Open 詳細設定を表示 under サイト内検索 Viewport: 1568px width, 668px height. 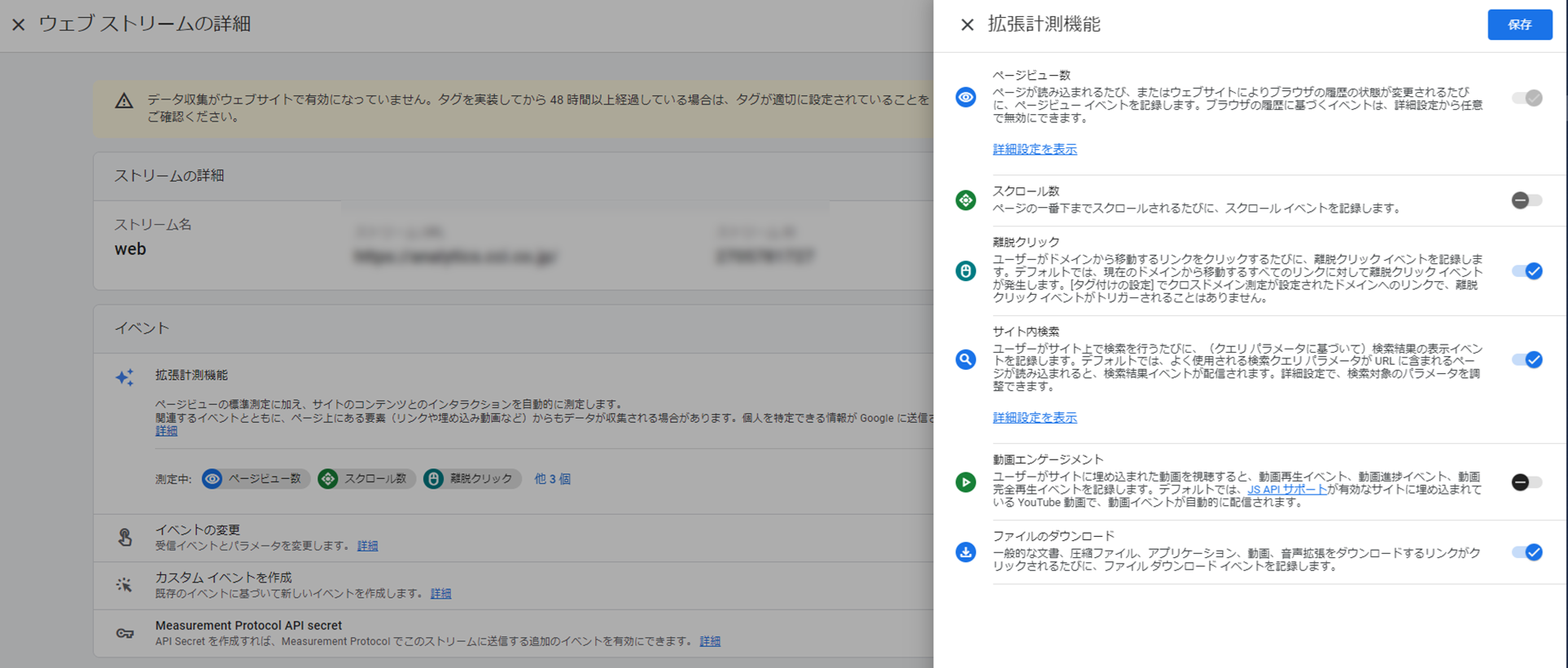point(1035,417)
